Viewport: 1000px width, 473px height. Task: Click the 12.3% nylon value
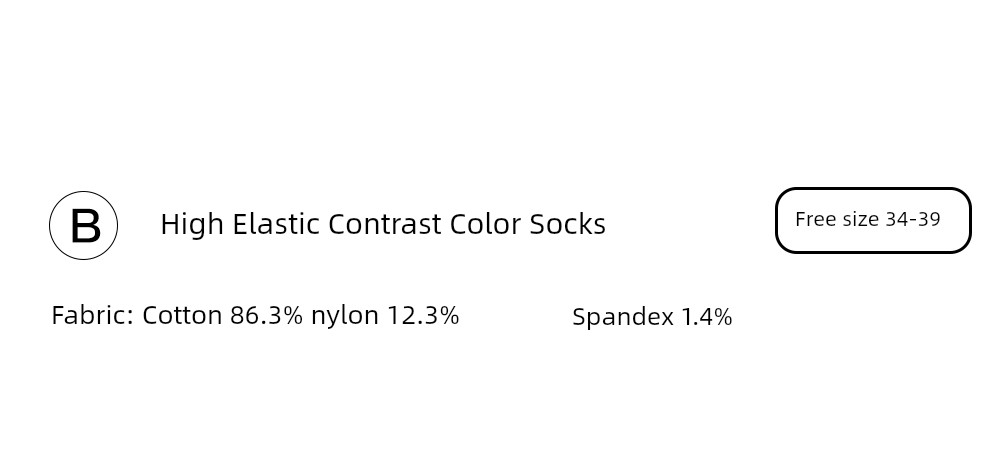tap(423, 316)
